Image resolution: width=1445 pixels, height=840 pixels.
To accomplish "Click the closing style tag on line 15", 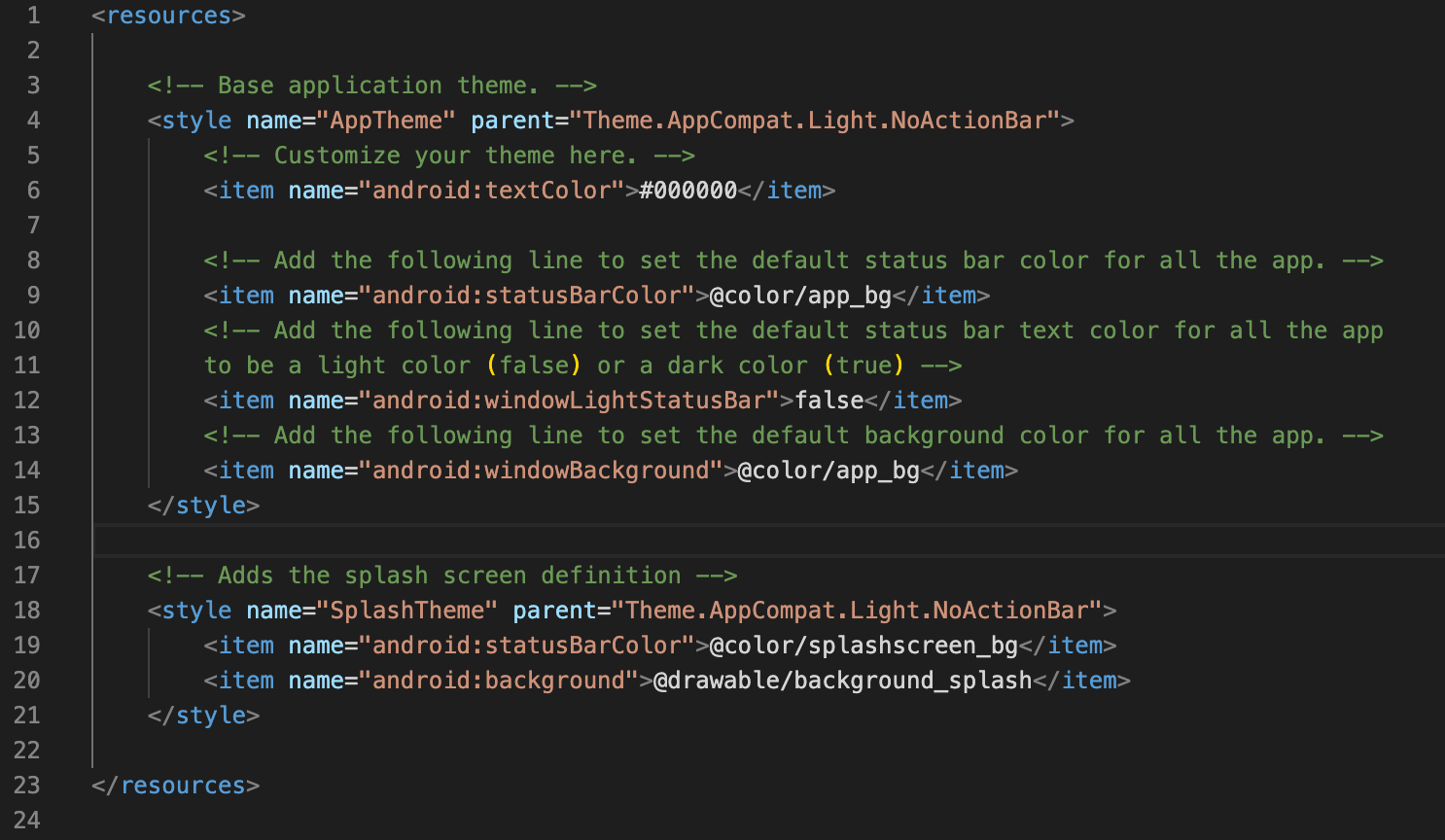I will 203,506.
